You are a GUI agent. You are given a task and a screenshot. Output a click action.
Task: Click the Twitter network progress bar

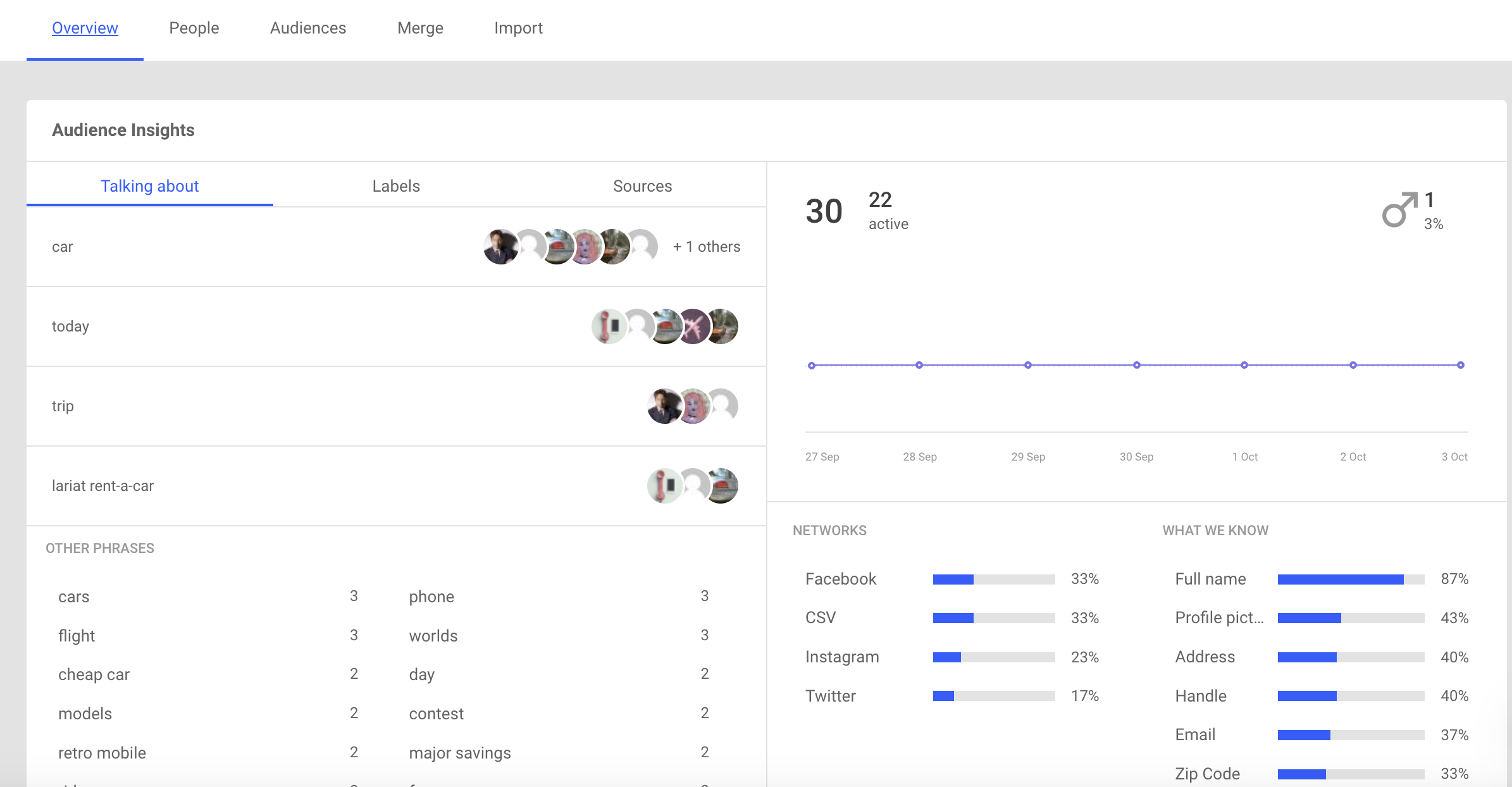994,696
